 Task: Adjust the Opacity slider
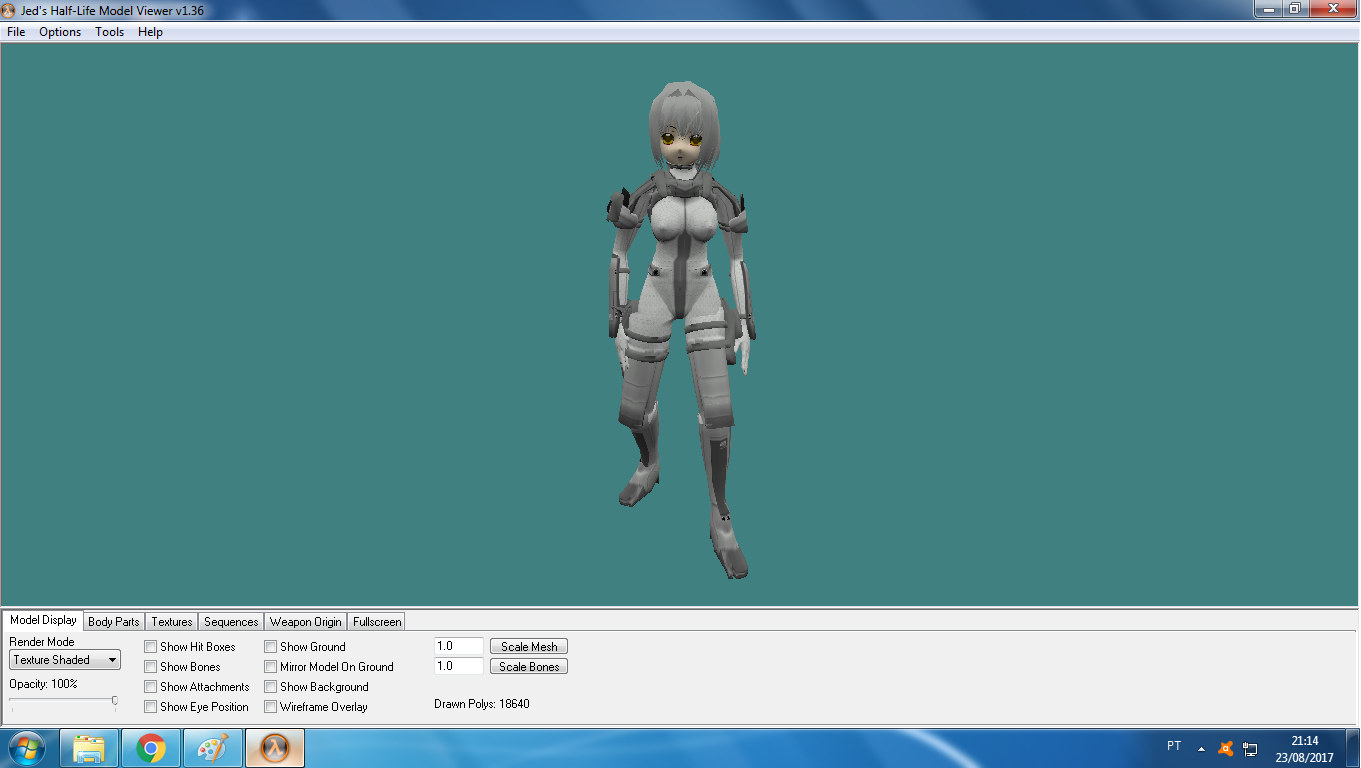[114, 702]
